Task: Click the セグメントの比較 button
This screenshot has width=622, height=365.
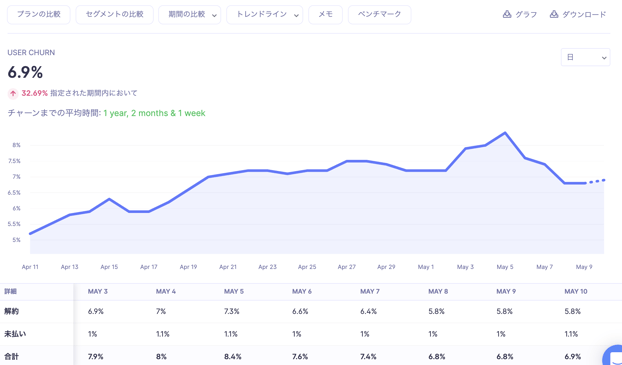Action: [x=114, y=15]
